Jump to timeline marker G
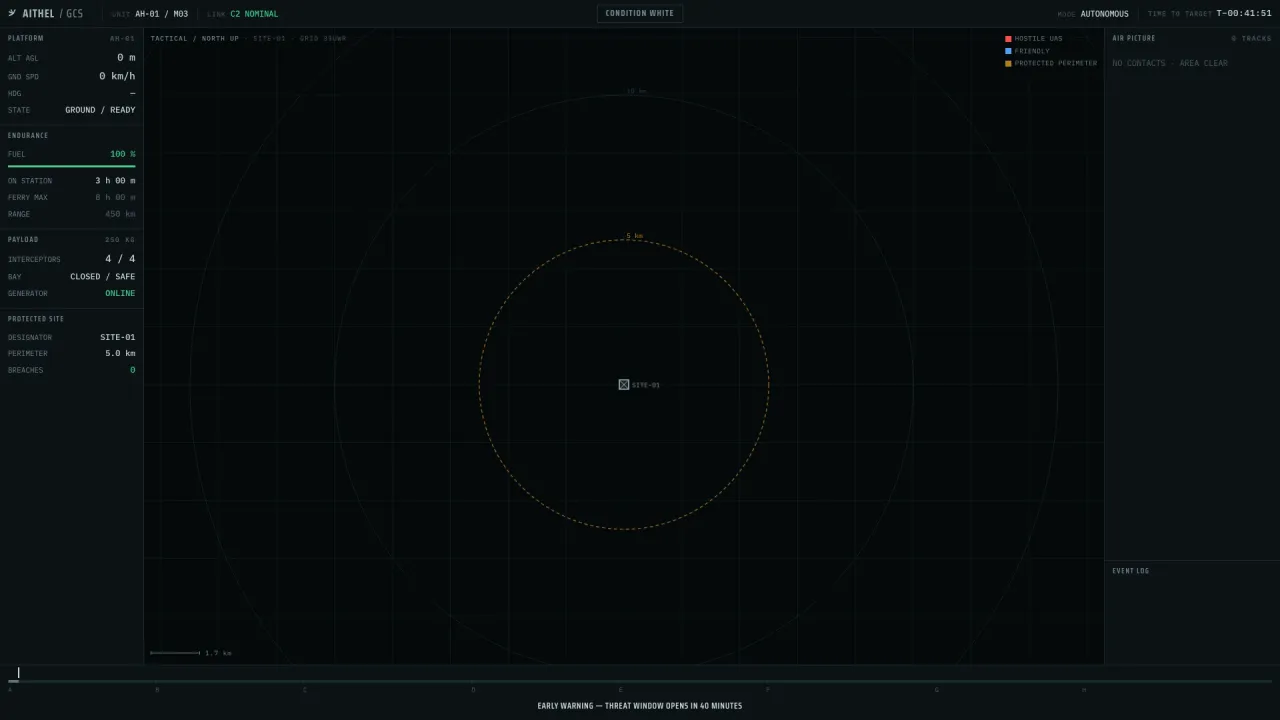1280x720 pixels. pos(937,689)
